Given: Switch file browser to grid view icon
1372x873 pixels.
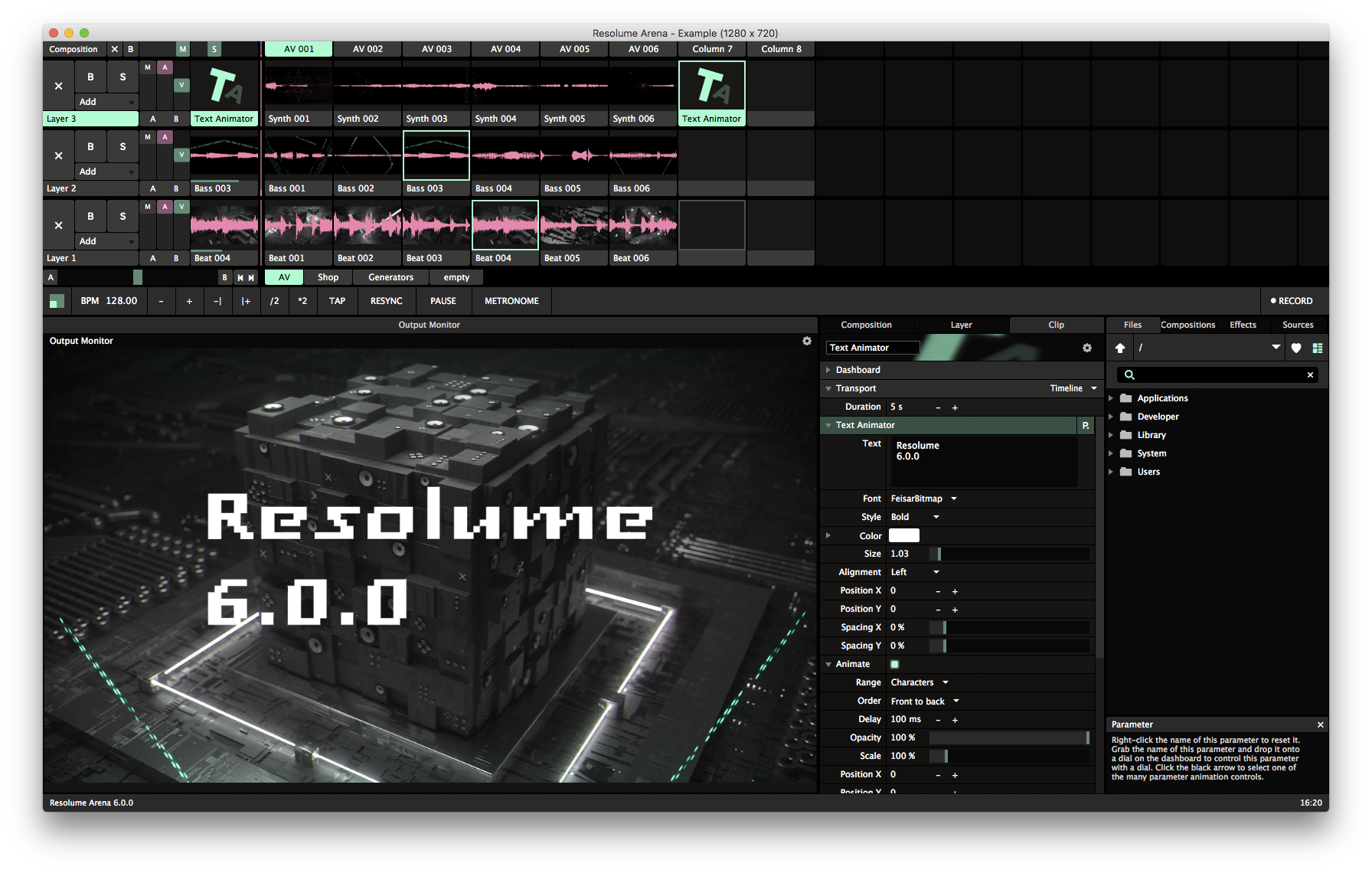Looking at the screenshot, I should click(x=1318, y=348).
